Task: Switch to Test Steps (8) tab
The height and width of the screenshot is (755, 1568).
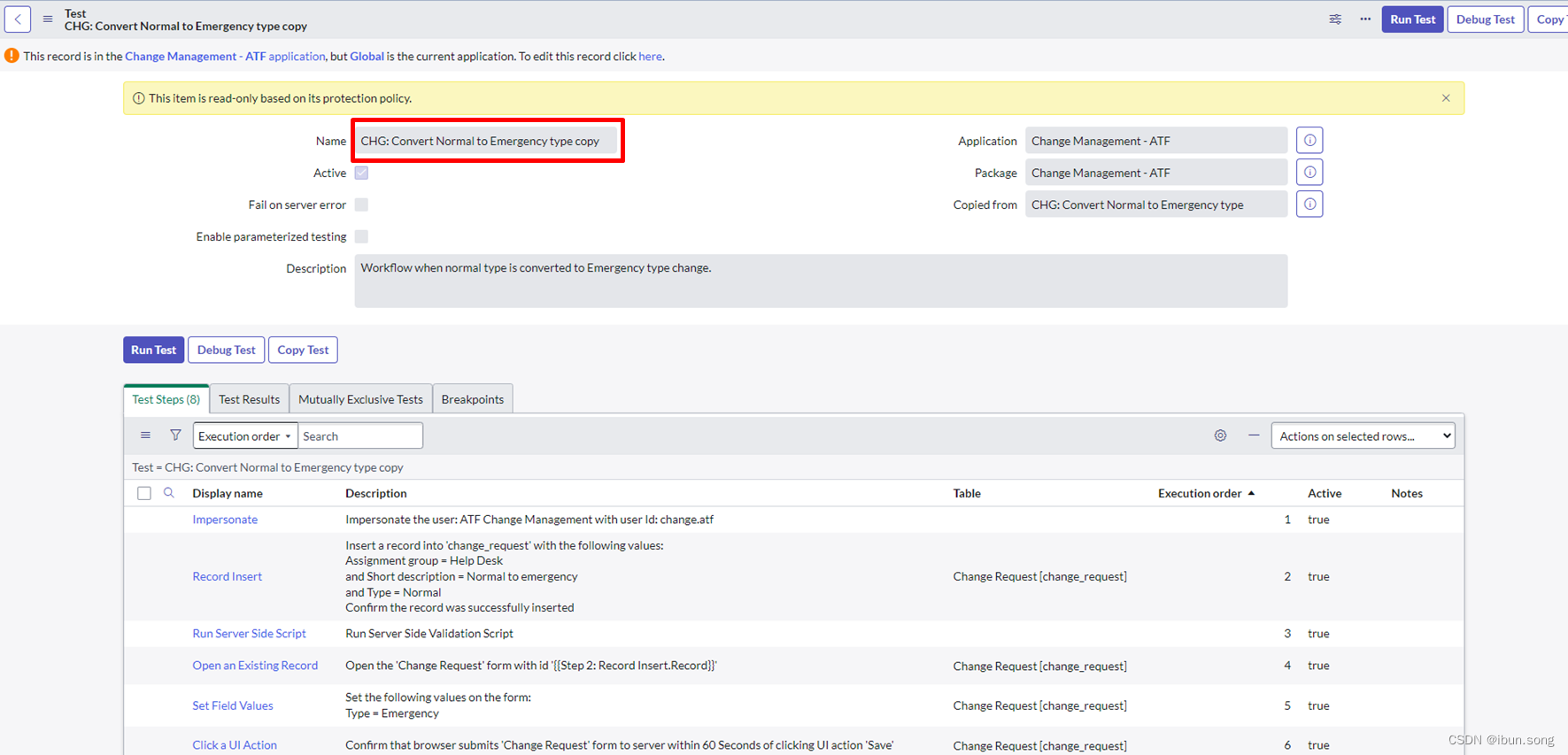Action: [166, 399]
